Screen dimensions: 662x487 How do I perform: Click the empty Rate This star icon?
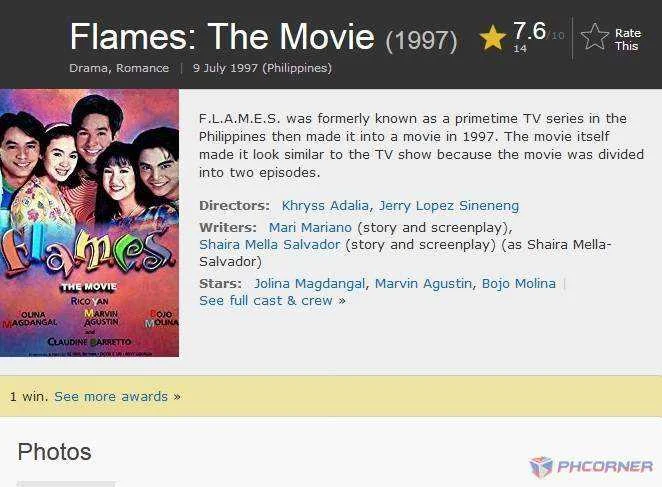coord(594,36)
